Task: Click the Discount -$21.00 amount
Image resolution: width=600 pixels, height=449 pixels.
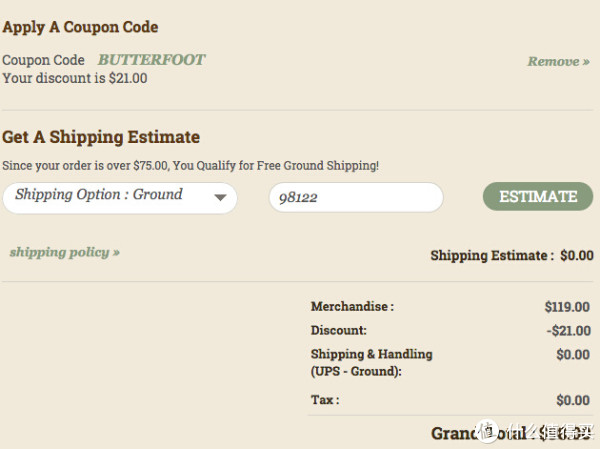Action: (x=569, y=330)
